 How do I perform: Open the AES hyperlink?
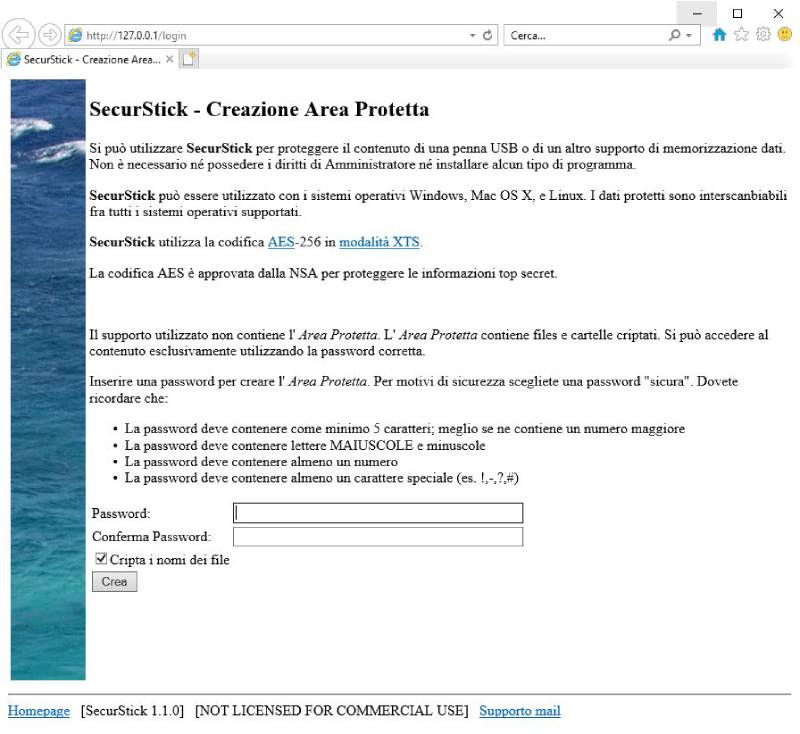(281, 242)
